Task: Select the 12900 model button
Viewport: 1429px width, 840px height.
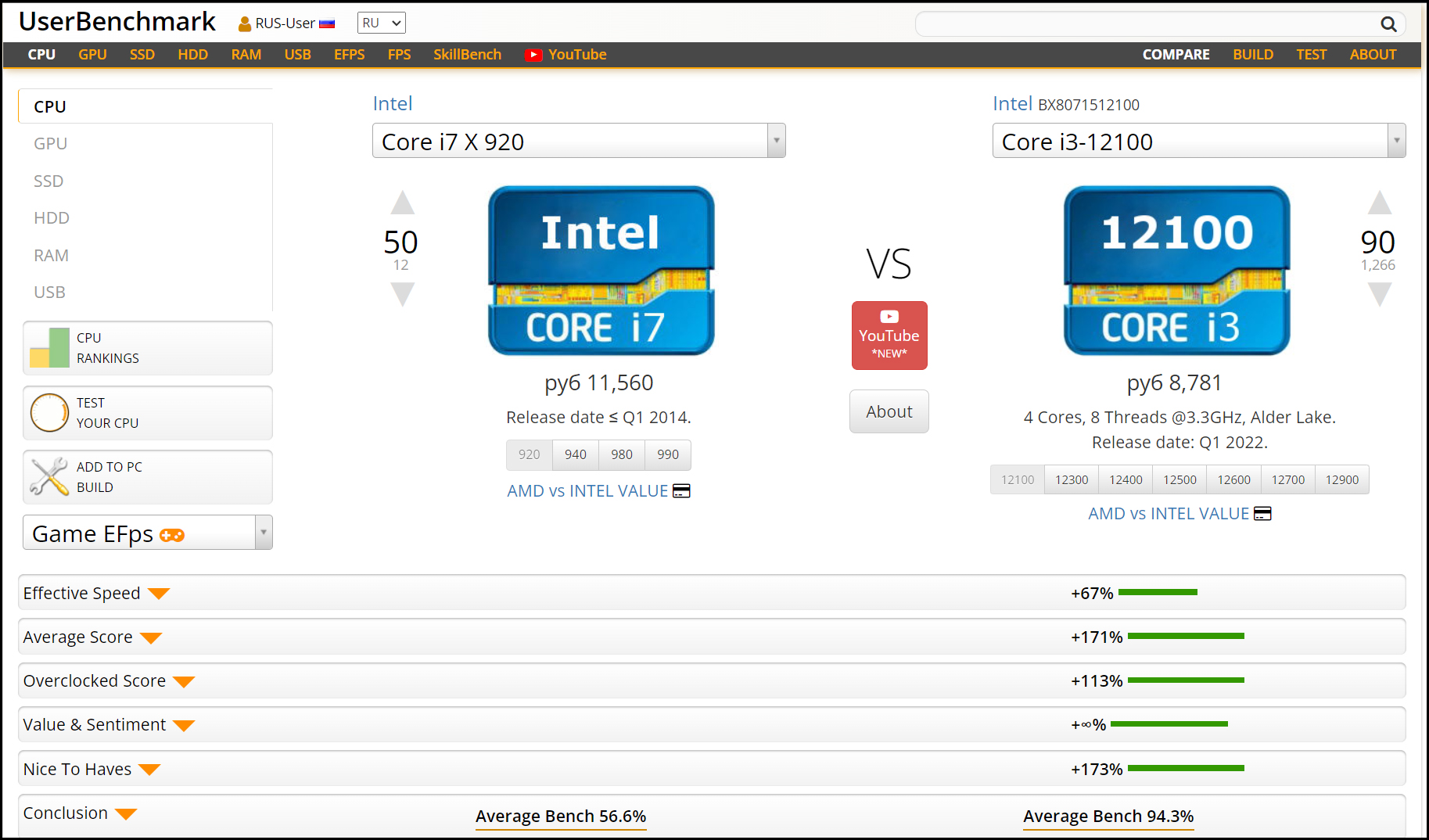Action: pos(1342,479)
